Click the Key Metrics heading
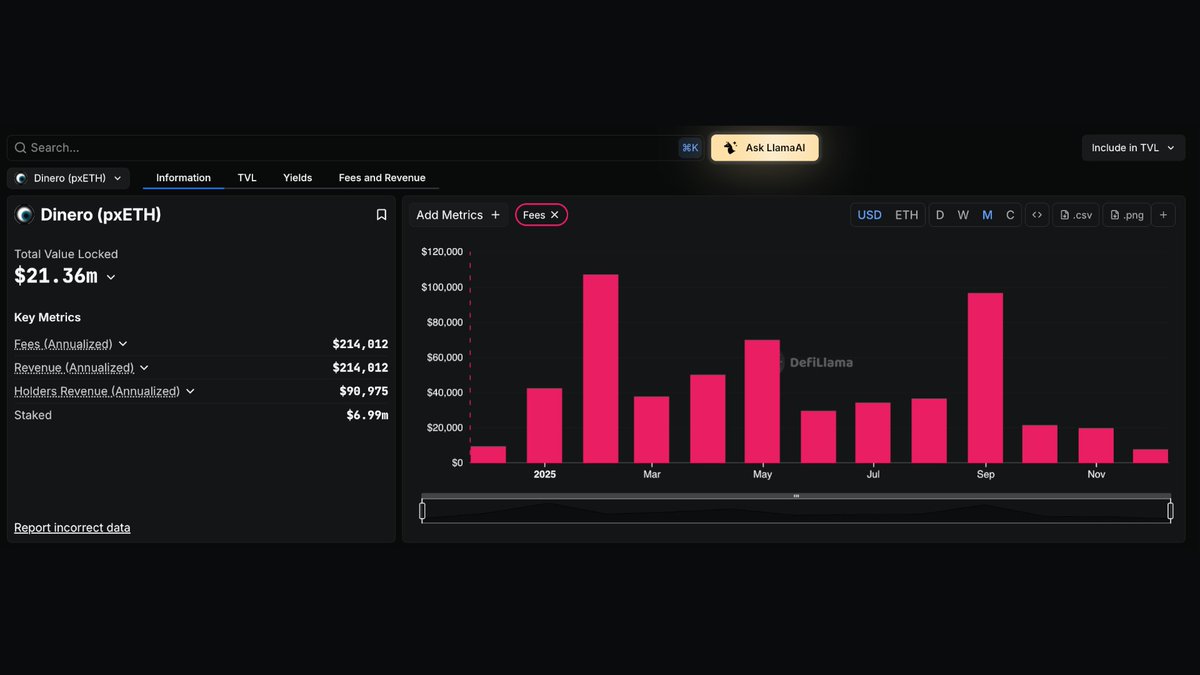The image size is (1200, 675). click(47, 317)
